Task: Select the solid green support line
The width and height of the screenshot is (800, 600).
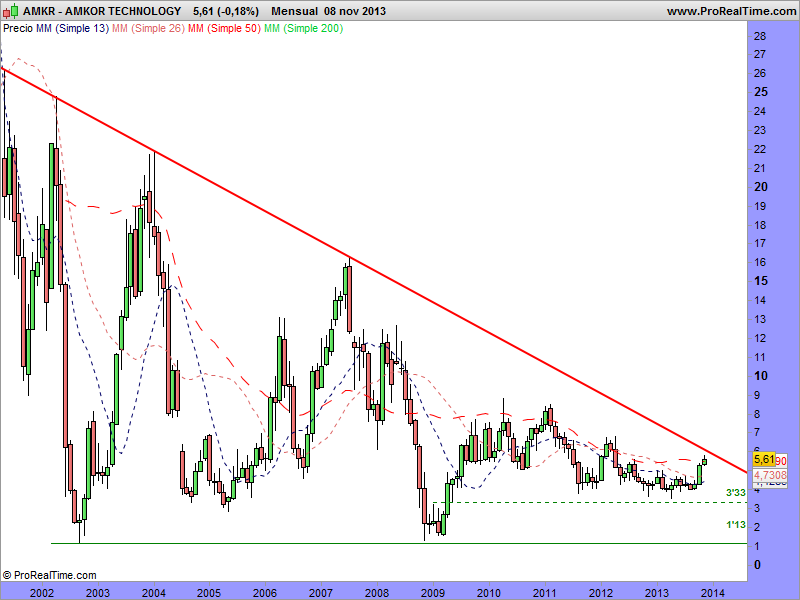Action: [399, 543]
